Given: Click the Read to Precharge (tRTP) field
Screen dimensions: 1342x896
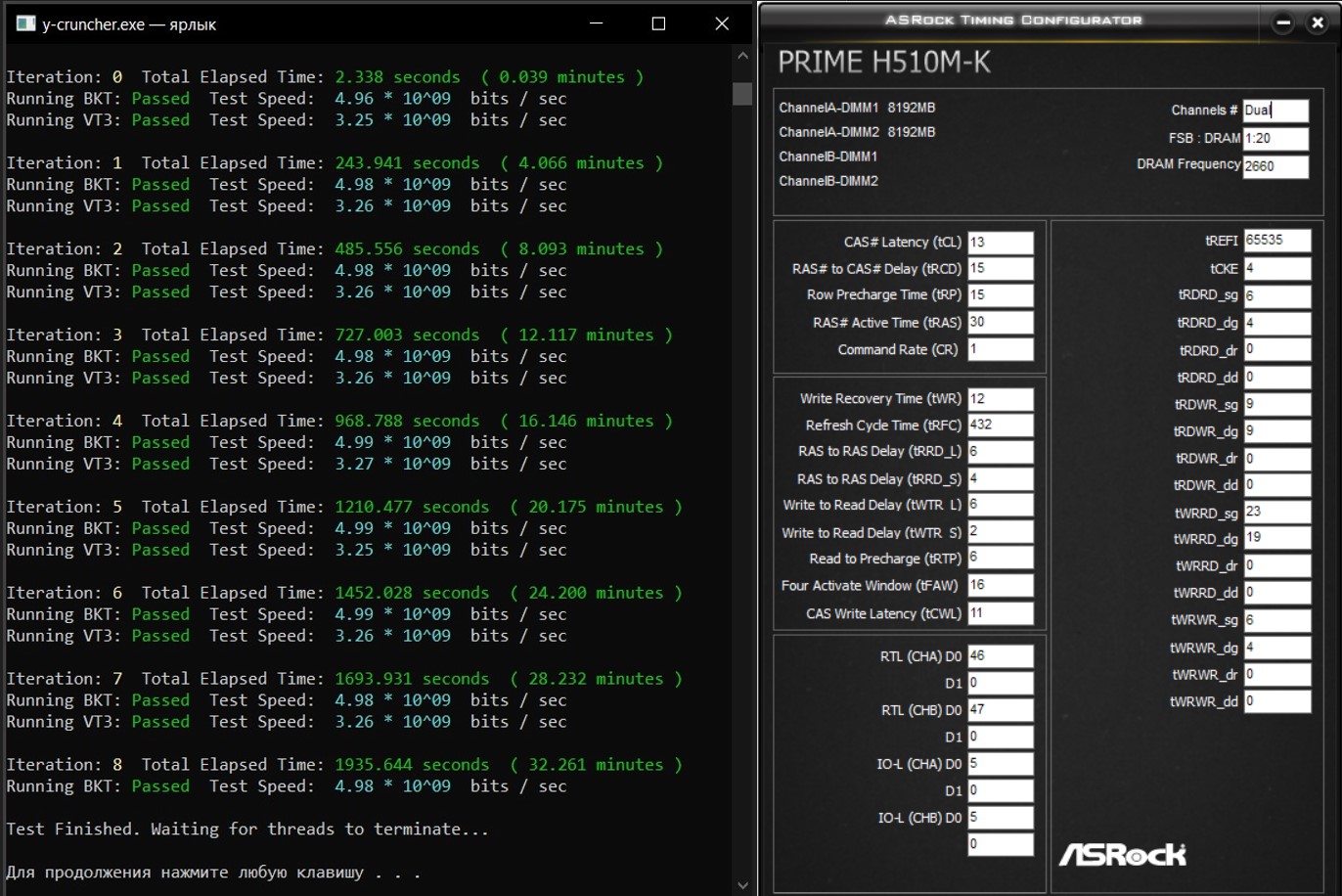Looking at the screenshot, I should coord(1001,559).
